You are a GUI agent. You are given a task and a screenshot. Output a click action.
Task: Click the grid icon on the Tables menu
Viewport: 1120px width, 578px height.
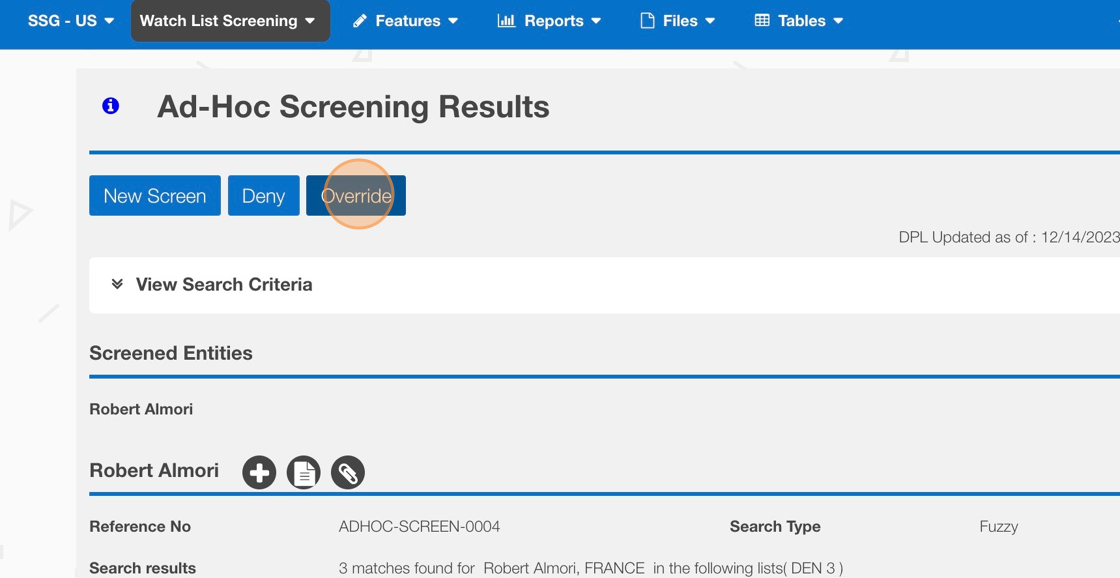click(x=762, y=21)
